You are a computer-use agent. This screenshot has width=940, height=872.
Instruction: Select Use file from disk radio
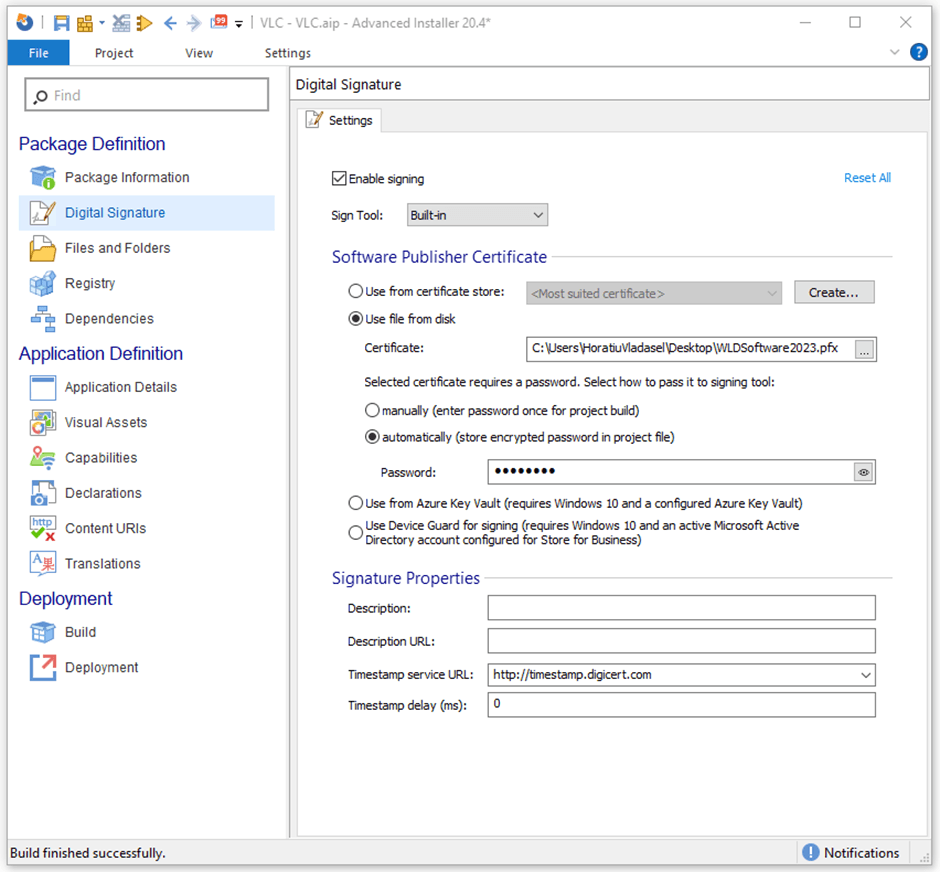point(355,319)
